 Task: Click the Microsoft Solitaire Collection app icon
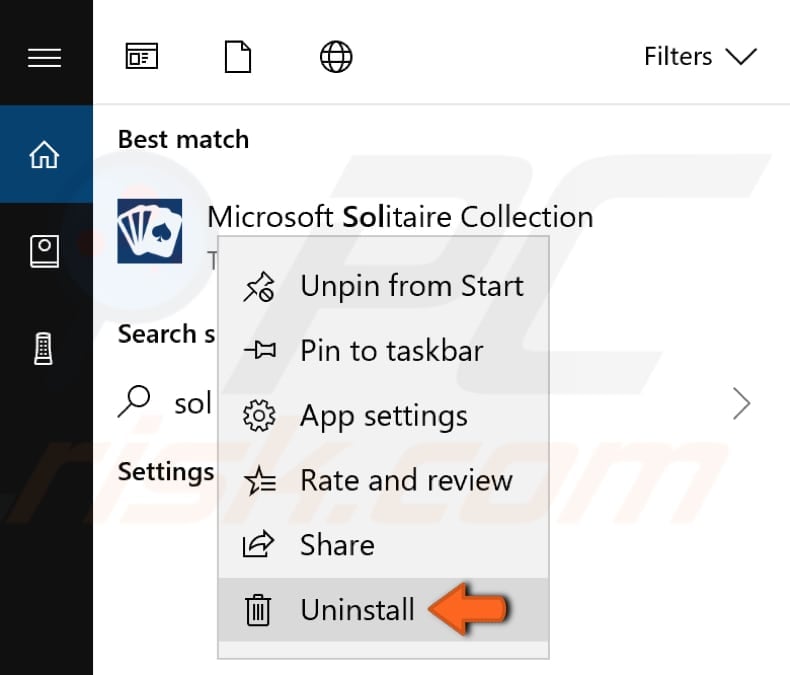[x=150, y=231]
